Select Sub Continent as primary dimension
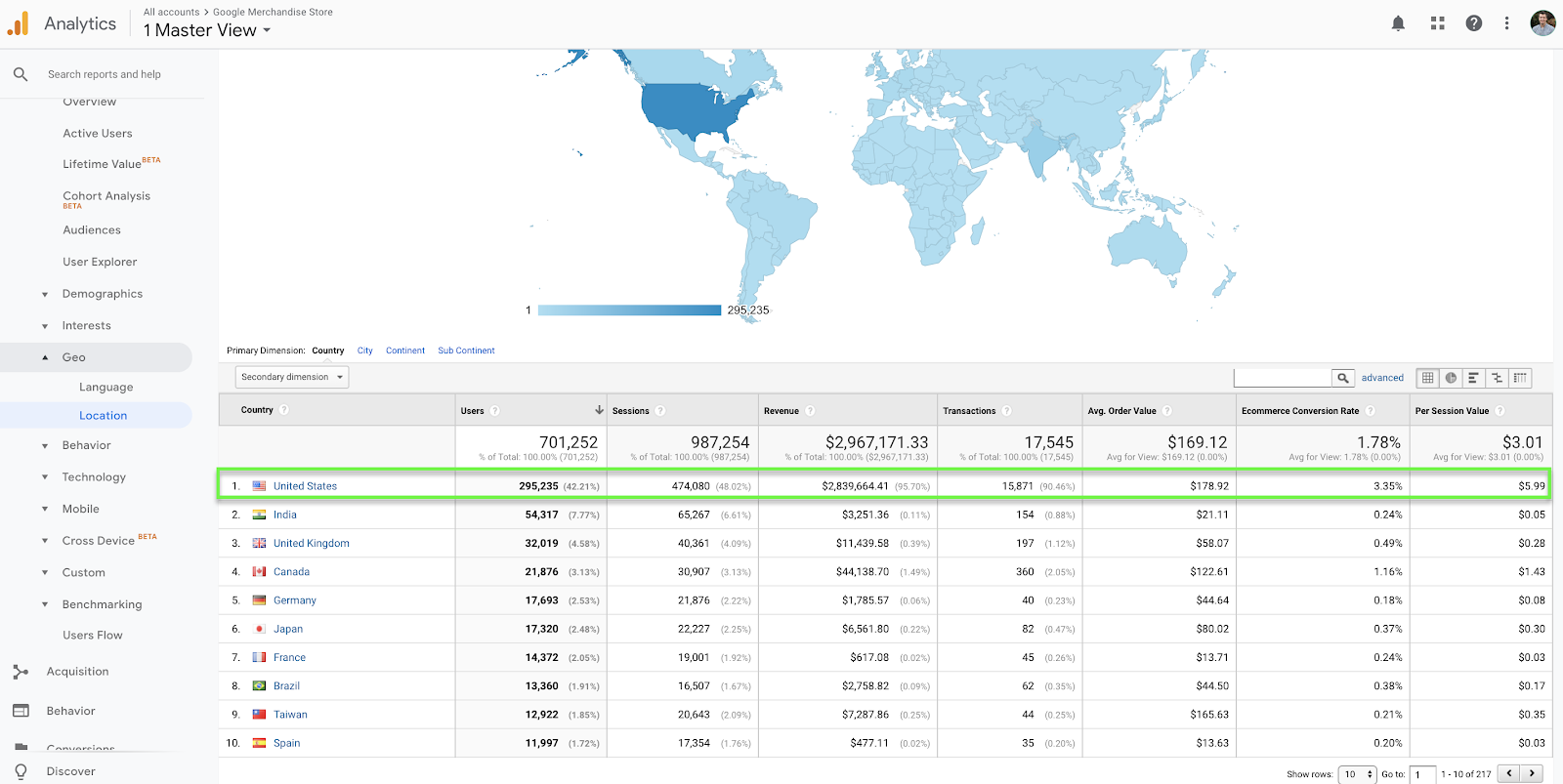Viewport: 1563px width, 784px height. [x=466, y=351]
